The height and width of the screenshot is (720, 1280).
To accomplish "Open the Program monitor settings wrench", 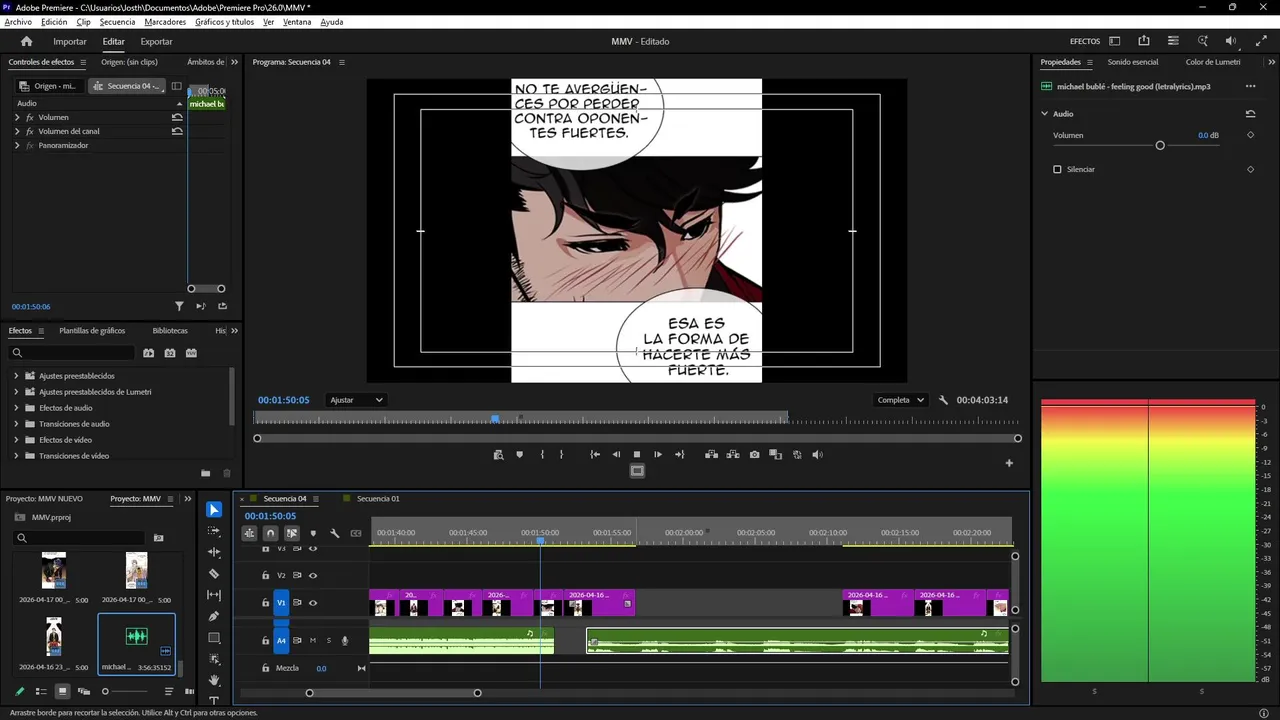I will tap(943, 400).
